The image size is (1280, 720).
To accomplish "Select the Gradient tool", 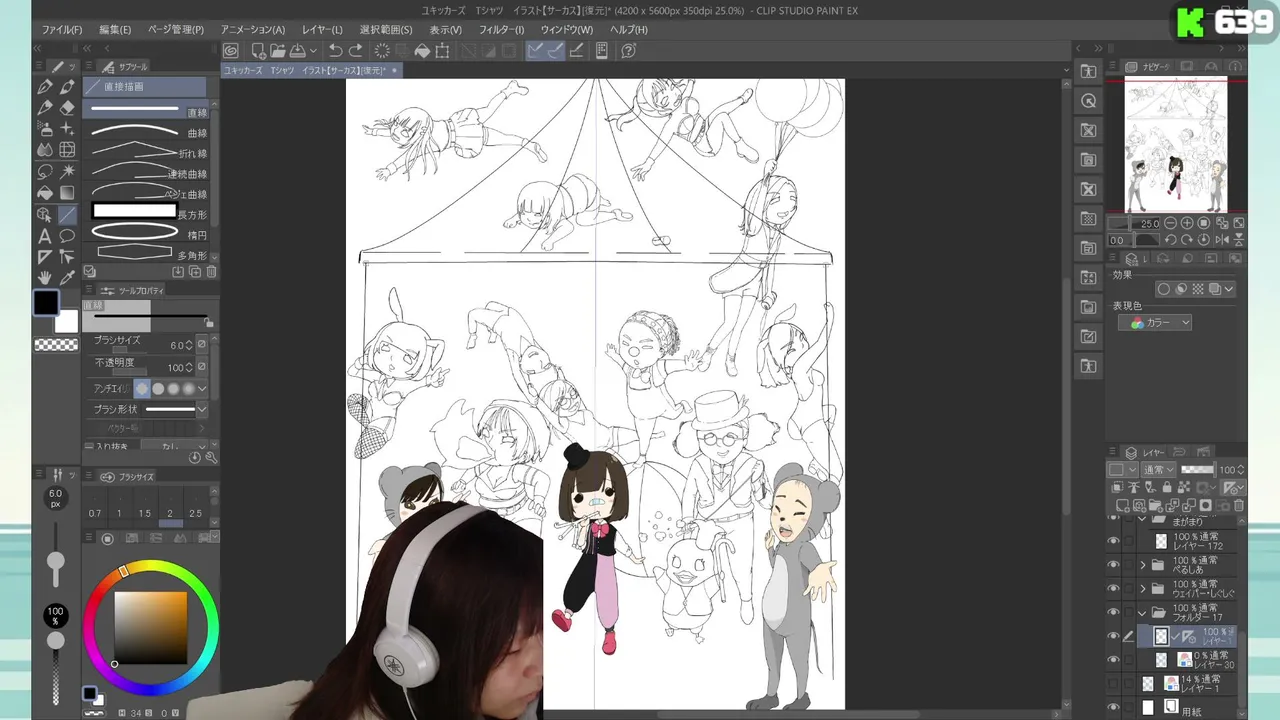I will click(67, 193).
